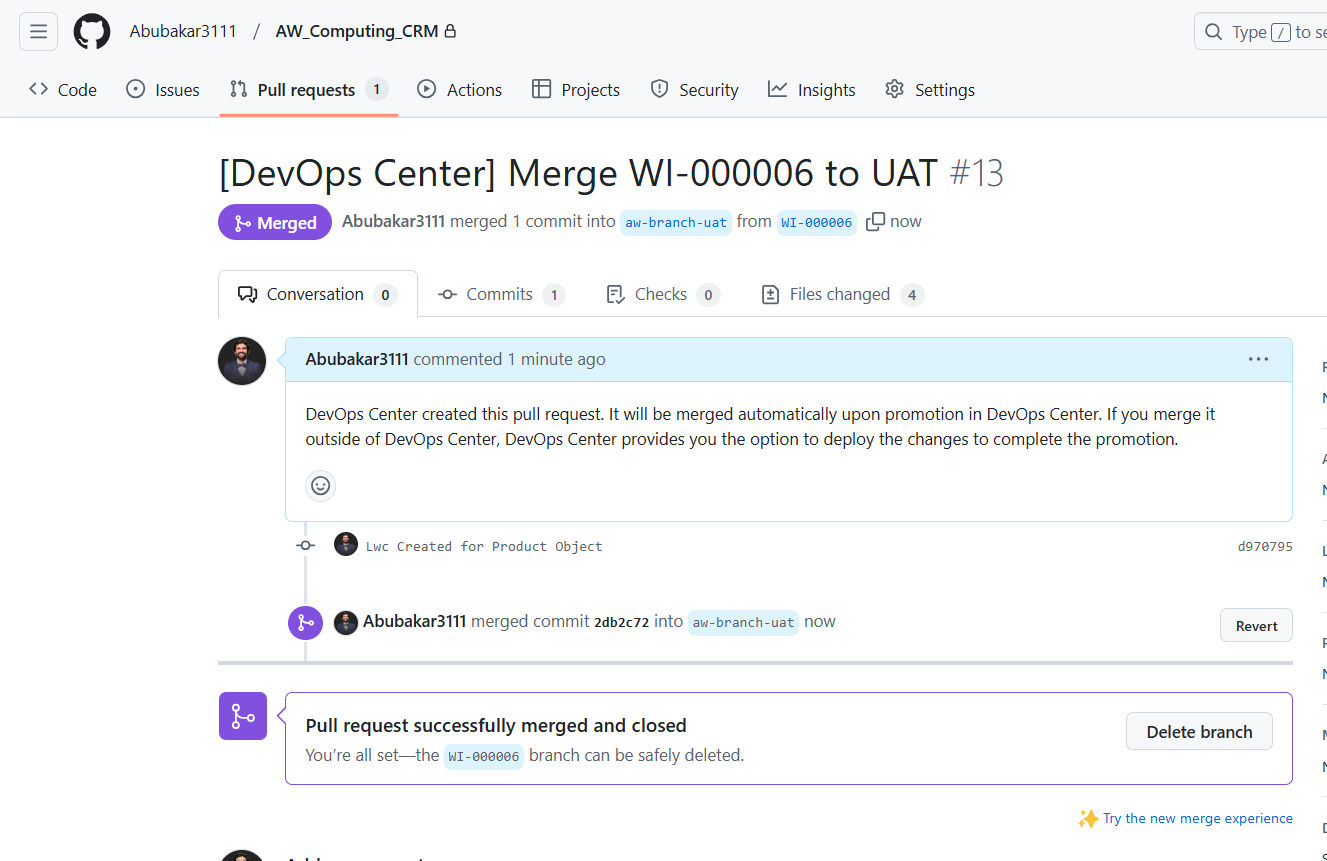Click the Commits tab commit icon
This screenshot has width=1327, height=861.
(x=448, y=294)
